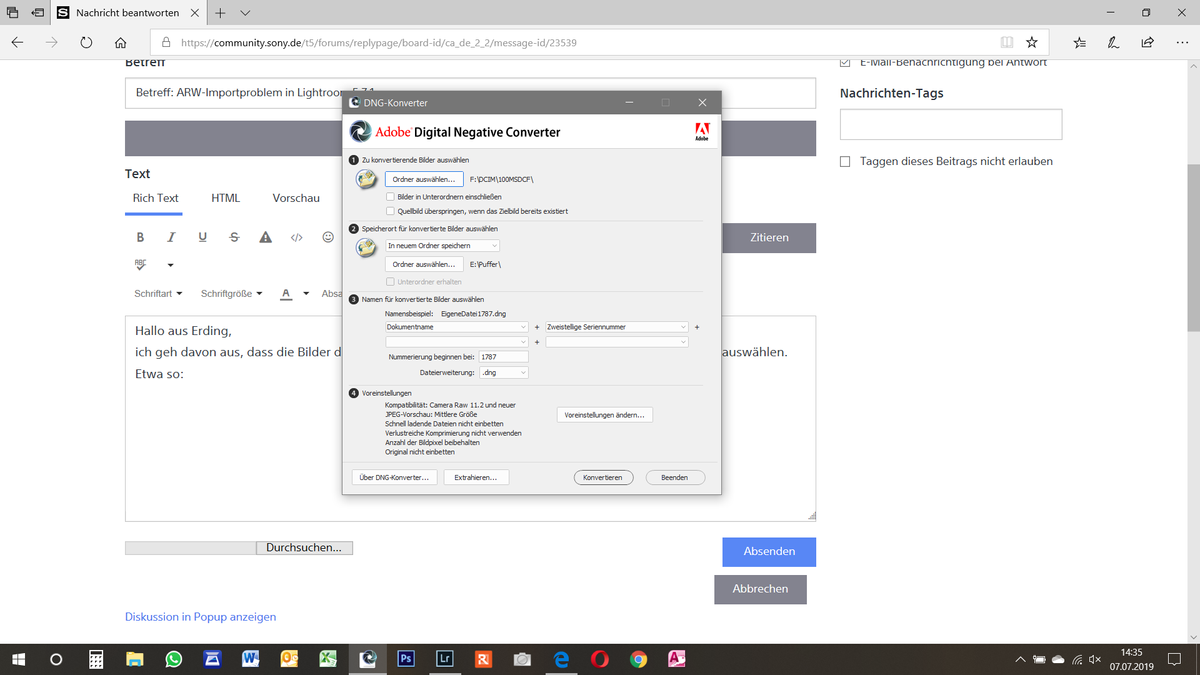This screenshot has width=1200, height=675.
Task: Launch Chrome from the taskbar
Action: 638,659
